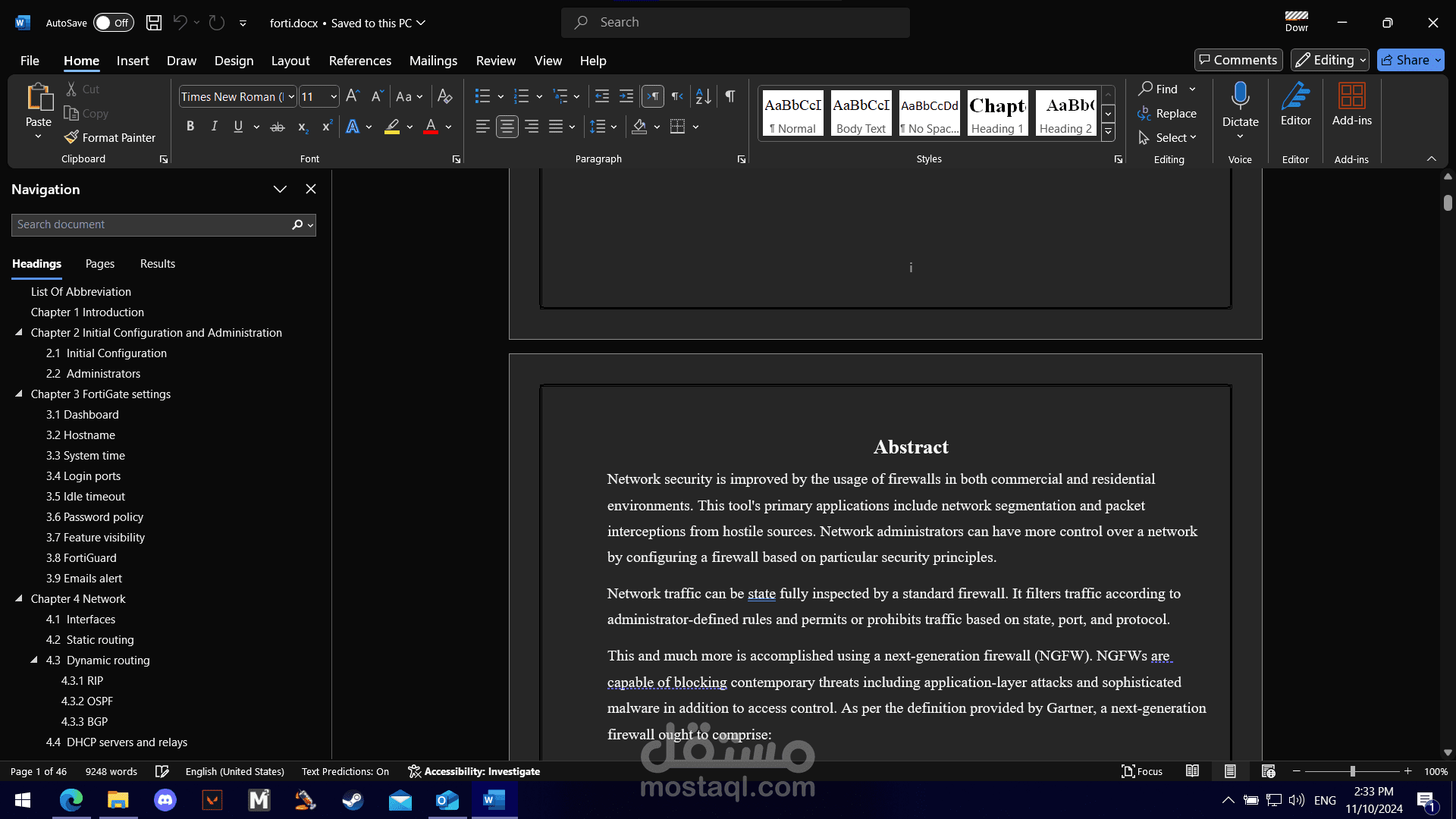Apply strikethrough formatting

point(278,127)
